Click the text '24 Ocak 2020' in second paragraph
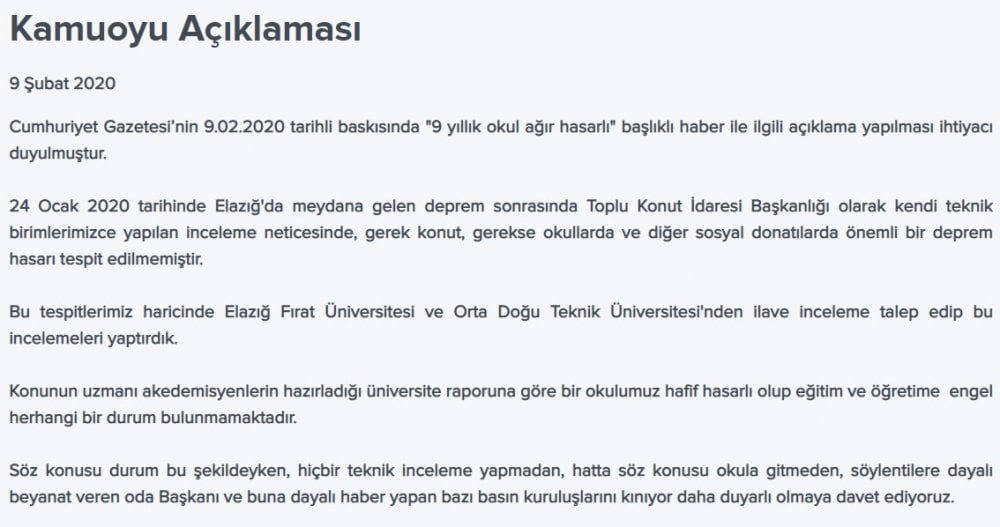This screenshot has height=527, width=1000. pyautogui.click(x=70, y=207)
